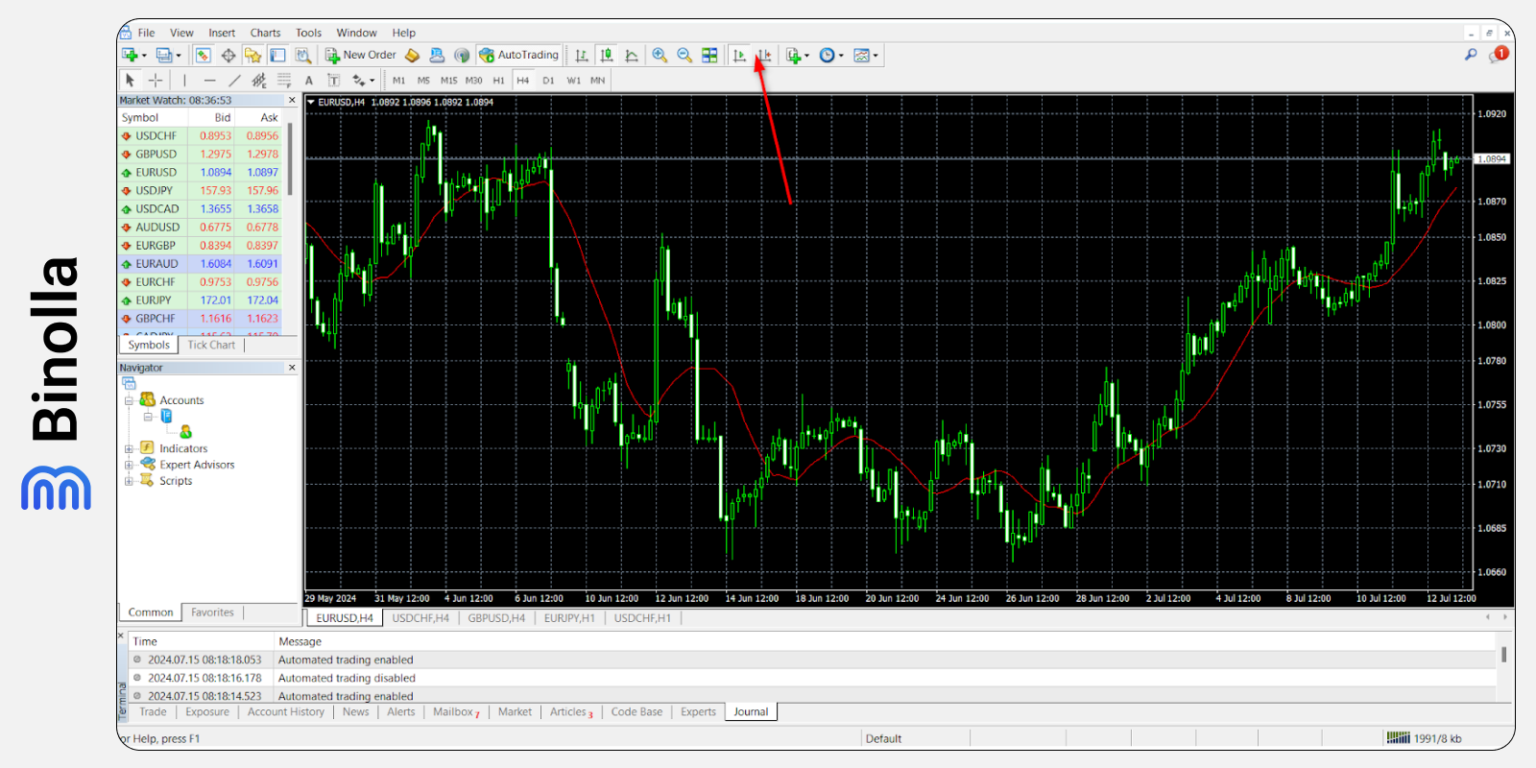Image resolution: width=1536 pixels, height=768 pixels.
Task: Tile the chart windows
Action: (x=711, y=55)
